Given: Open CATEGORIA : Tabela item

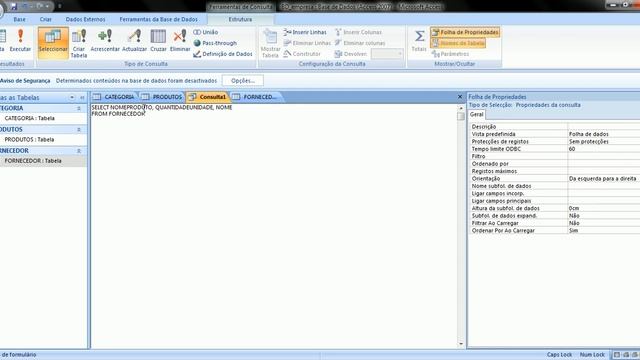Looking at the screenshot, I should [29, 118].
